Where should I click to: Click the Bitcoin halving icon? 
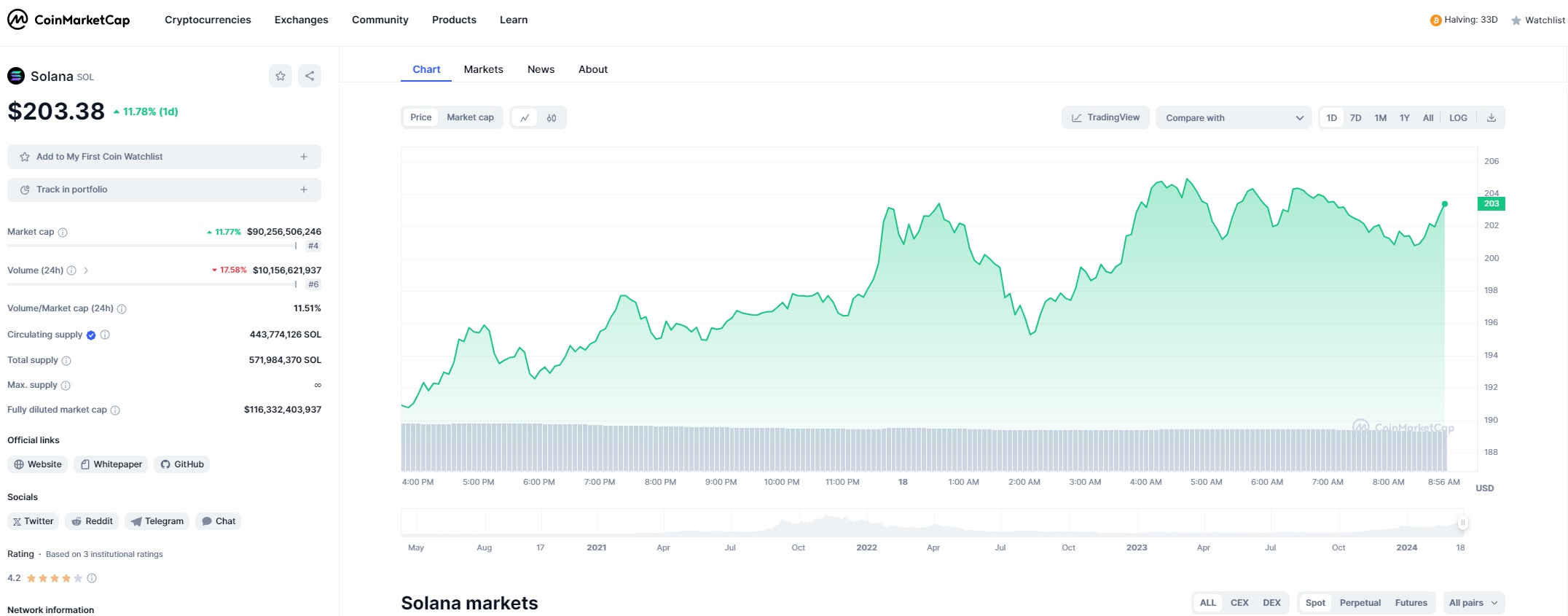click(1435, 20)
